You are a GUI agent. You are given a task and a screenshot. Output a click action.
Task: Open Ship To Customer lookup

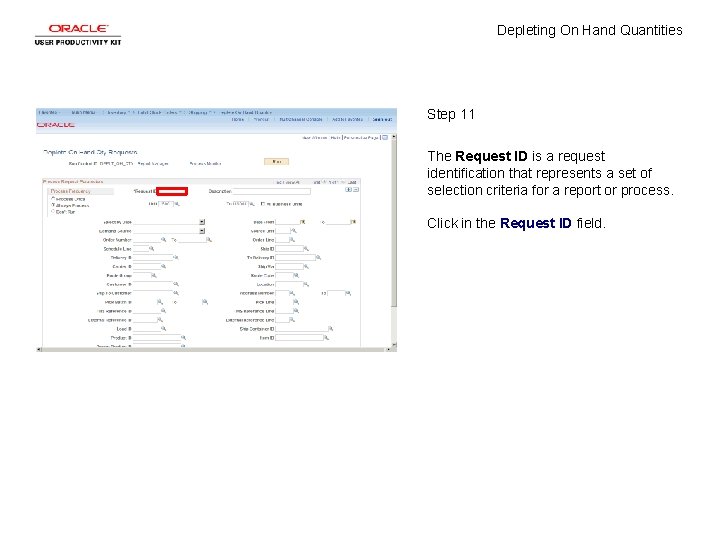pos(175,293)
